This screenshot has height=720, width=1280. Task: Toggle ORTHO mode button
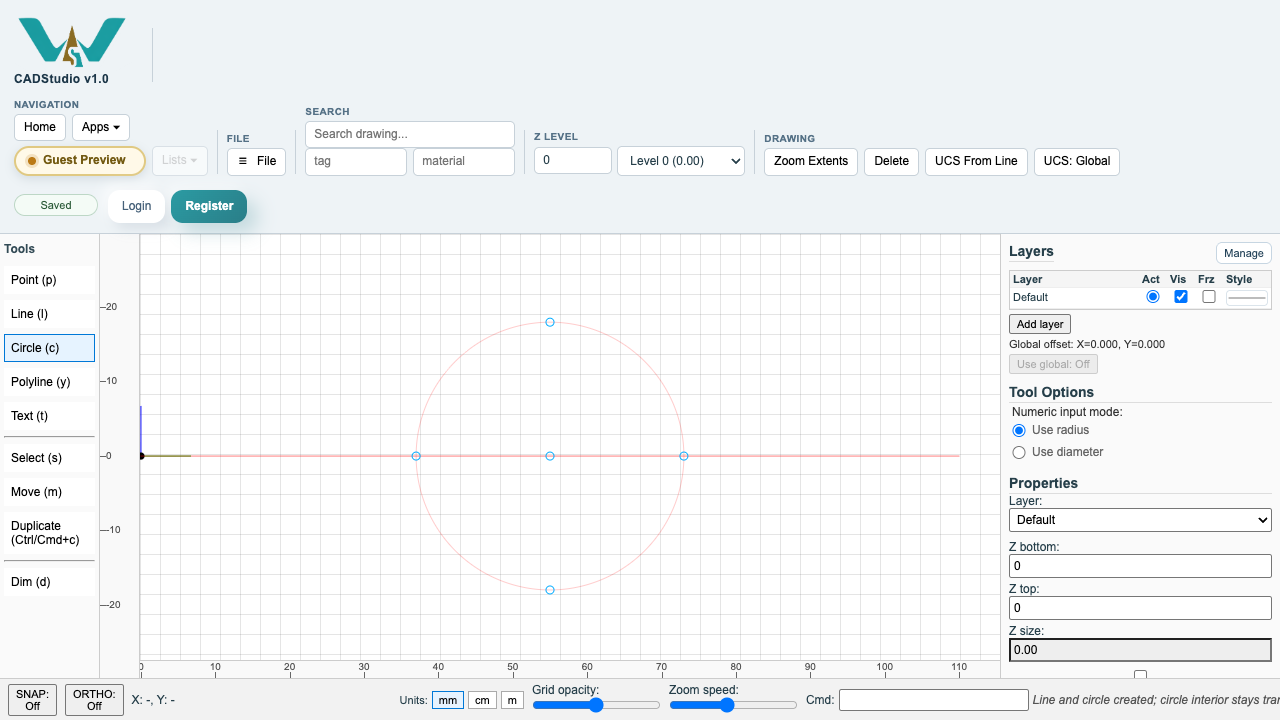click(x=94, y=700)
